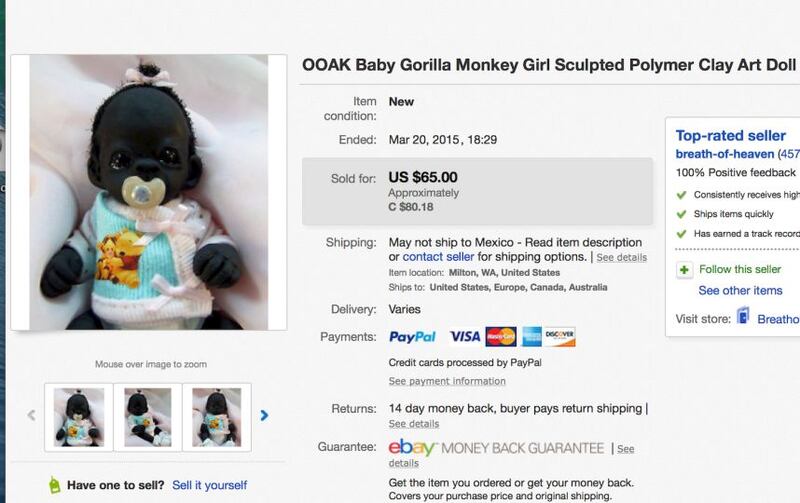
Task: Click the Discover card icon
Action: tap(560, 337)
